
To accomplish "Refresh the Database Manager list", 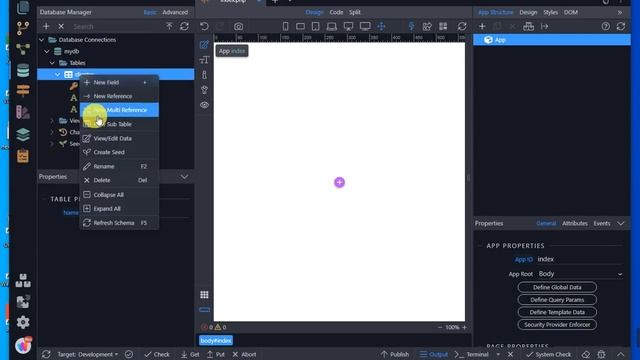I will click(184, 27).
